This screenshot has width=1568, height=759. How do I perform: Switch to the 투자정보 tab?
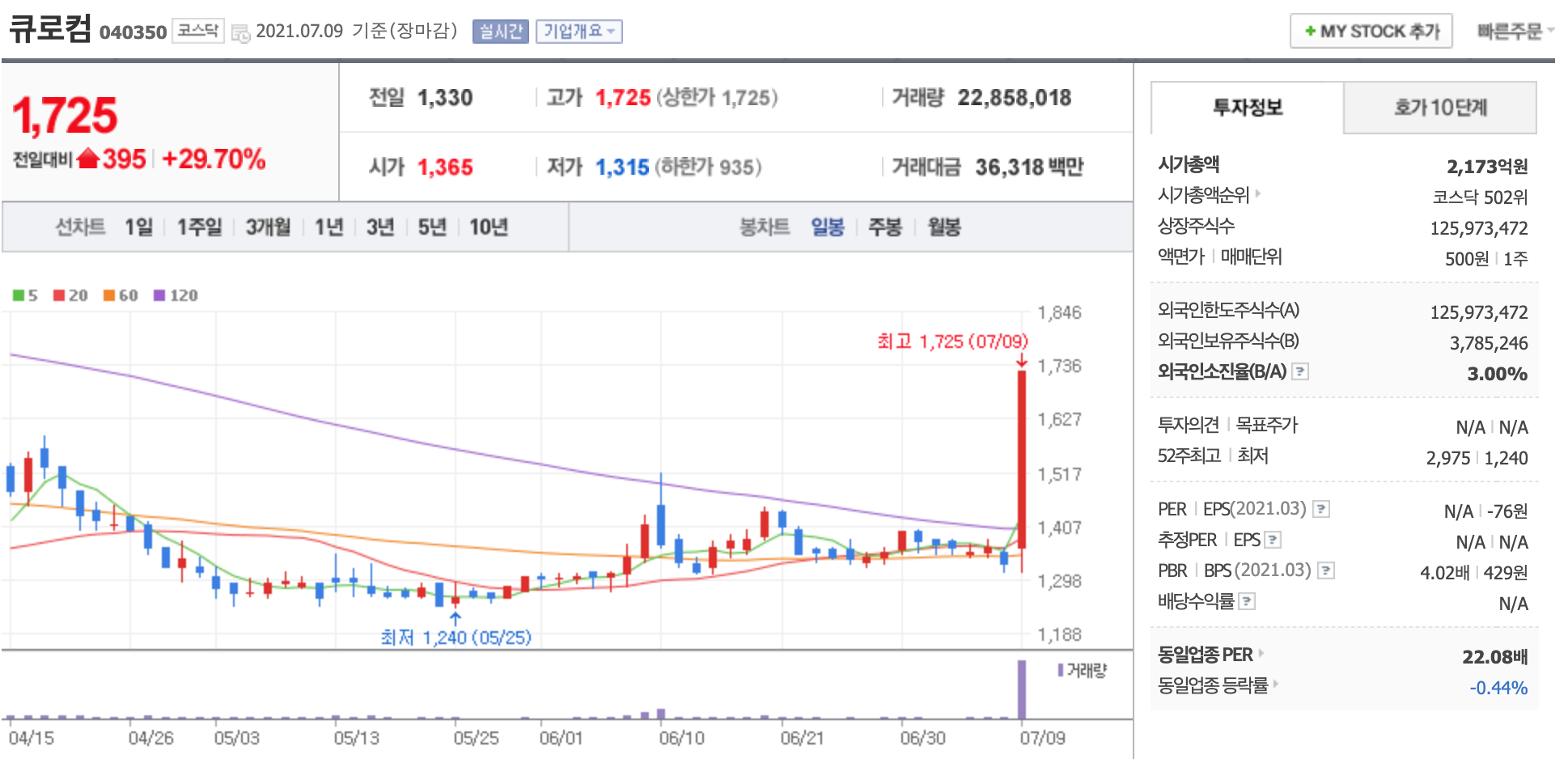tap(1247, 108)
